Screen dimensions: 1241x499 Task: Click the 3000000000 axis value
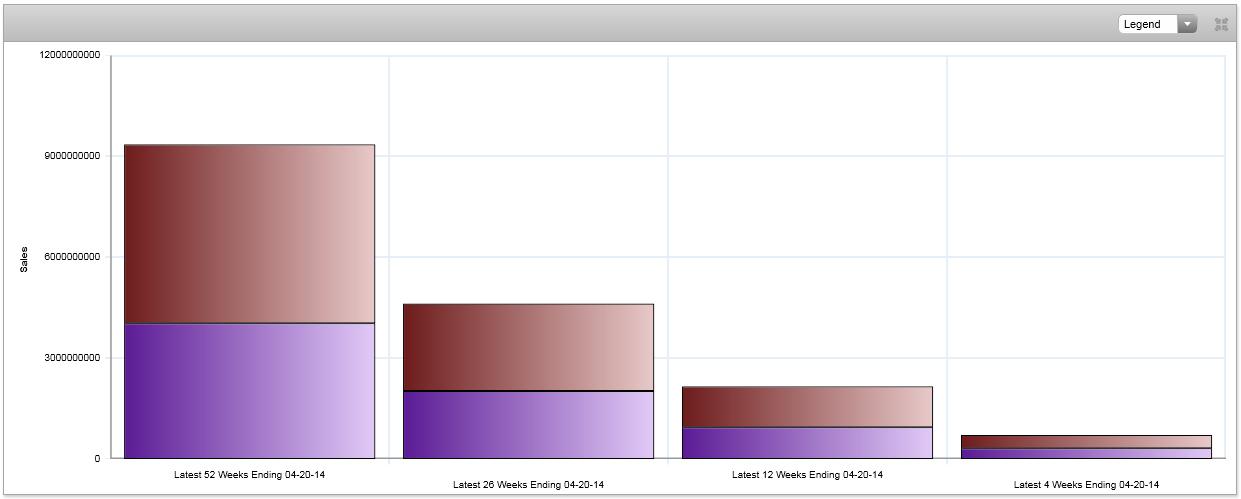pyautogui.click(x=72, y=358)
